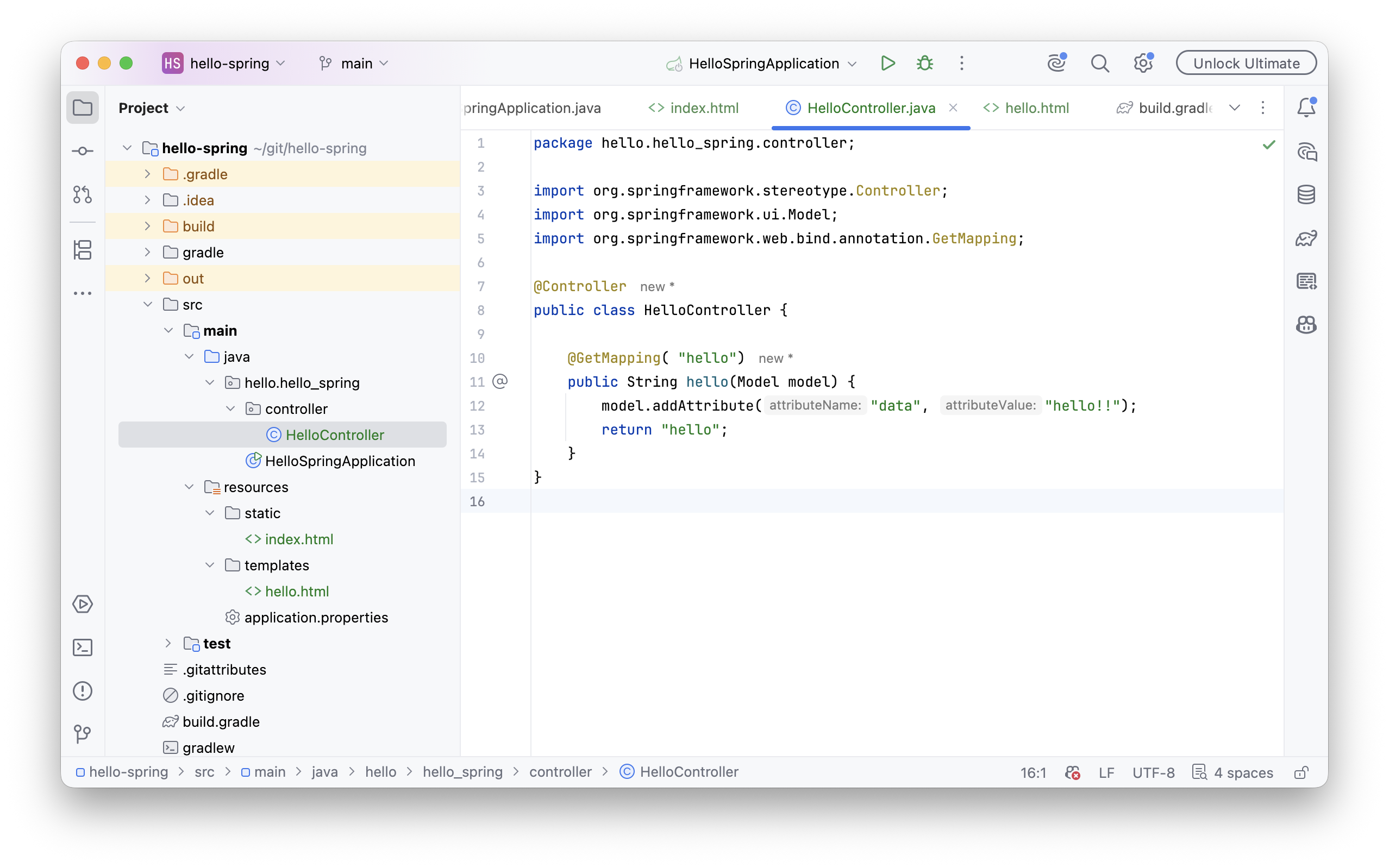1389x868 pixels.
Task: Click the controller breadcrumb in status bar
Action: coord(560,772)
